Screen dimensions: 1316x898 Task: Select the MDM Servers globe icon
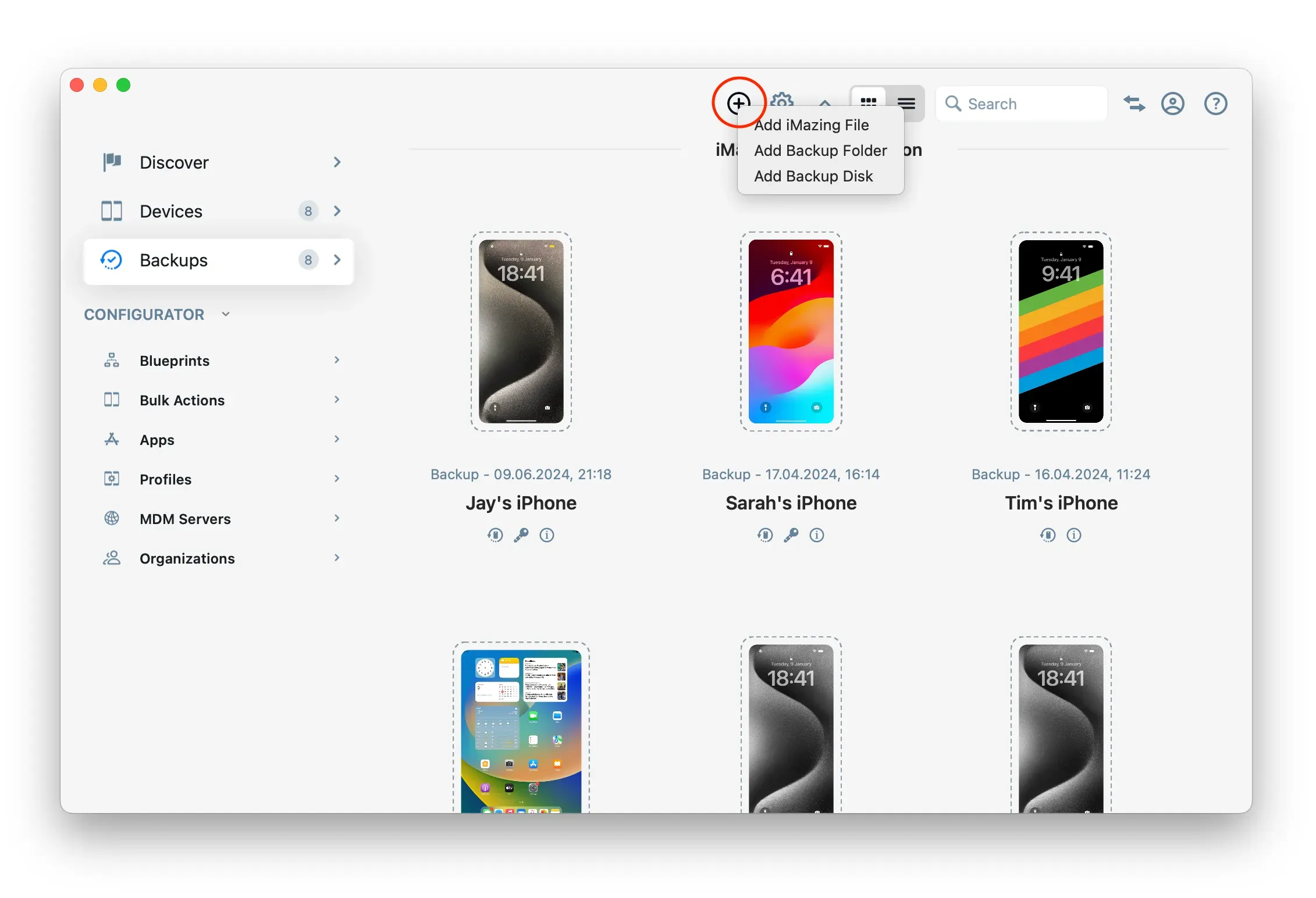tap(111, 518)
